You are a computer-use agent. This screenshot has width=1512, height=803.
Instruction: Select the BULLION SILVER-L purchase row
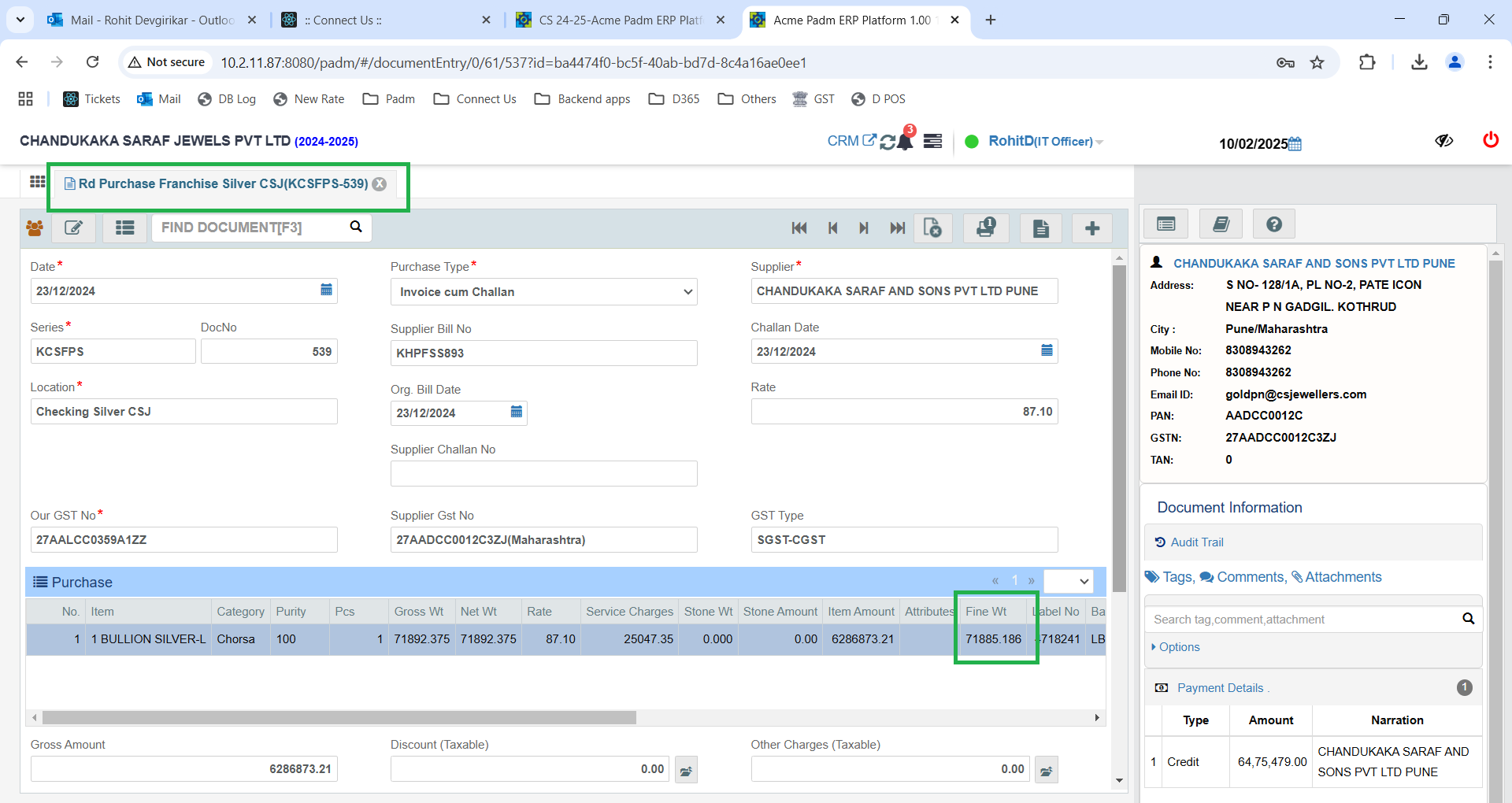[x=565, y=639]
